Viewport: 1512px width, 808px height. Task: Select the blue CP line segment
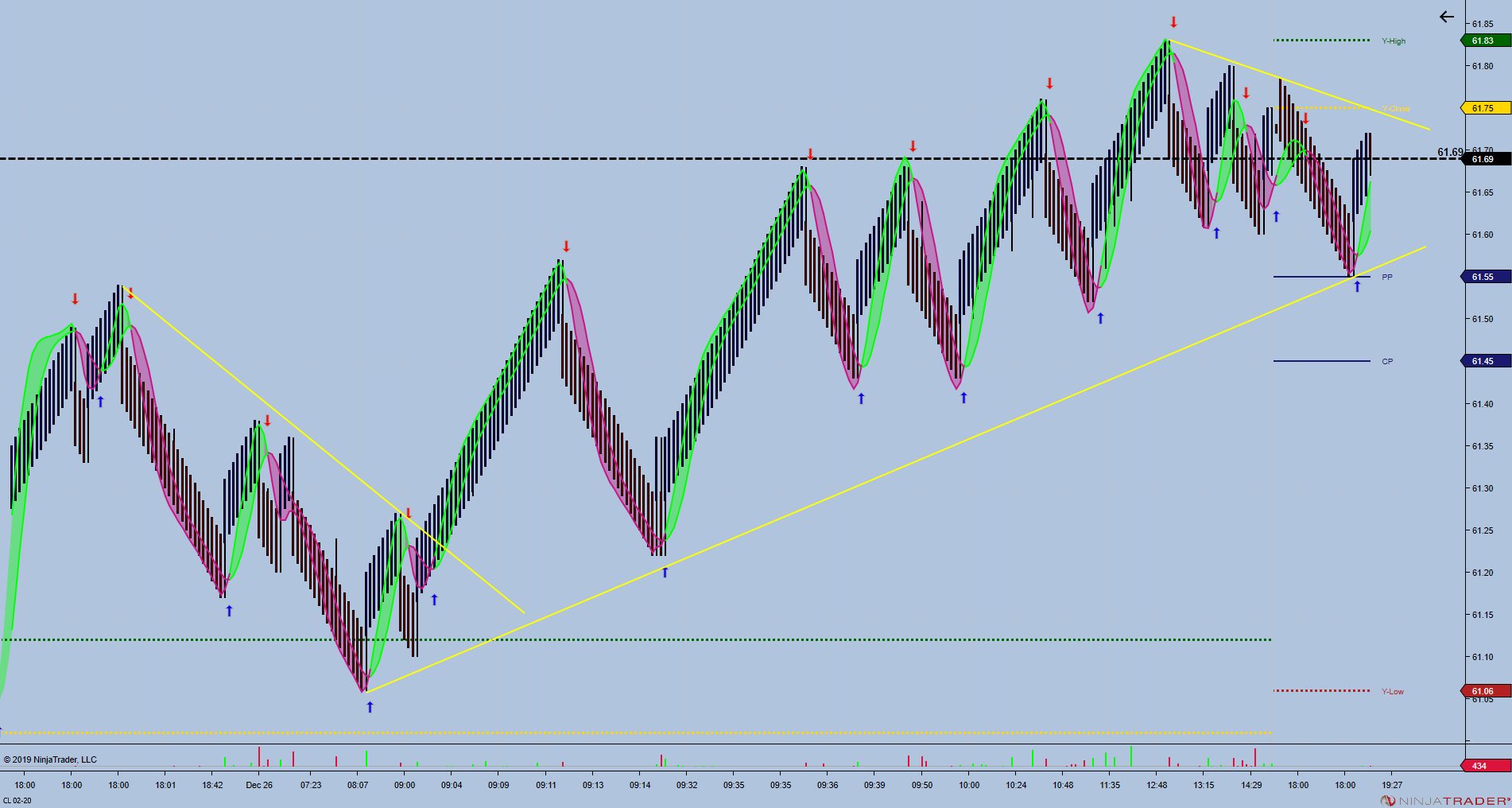(x=1321, y=361)
